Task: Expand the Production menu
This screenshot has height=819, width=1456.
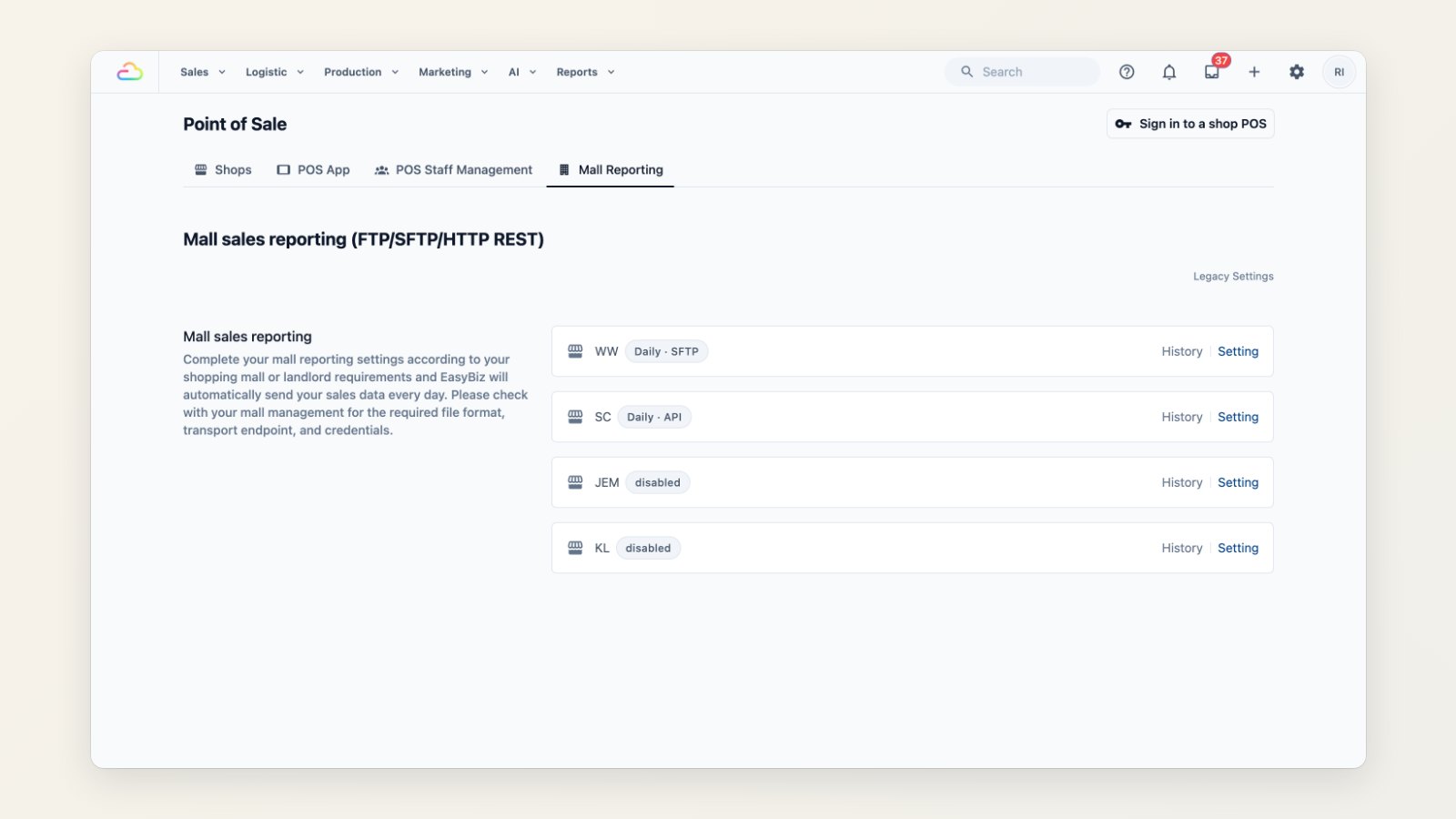Action: coord(361,72)
